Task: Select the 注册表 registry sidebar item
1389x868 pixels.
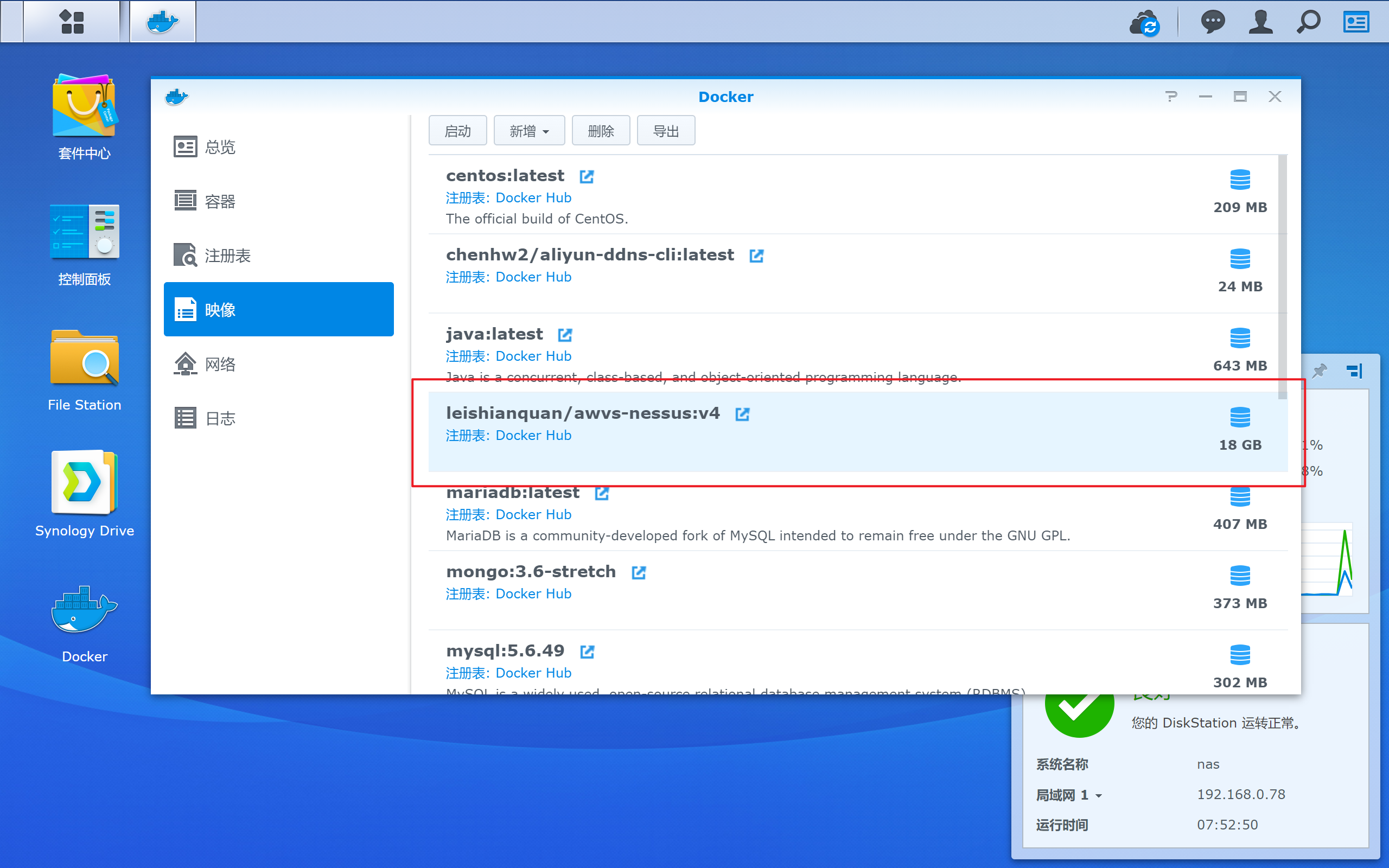Action: coord(279,256)
